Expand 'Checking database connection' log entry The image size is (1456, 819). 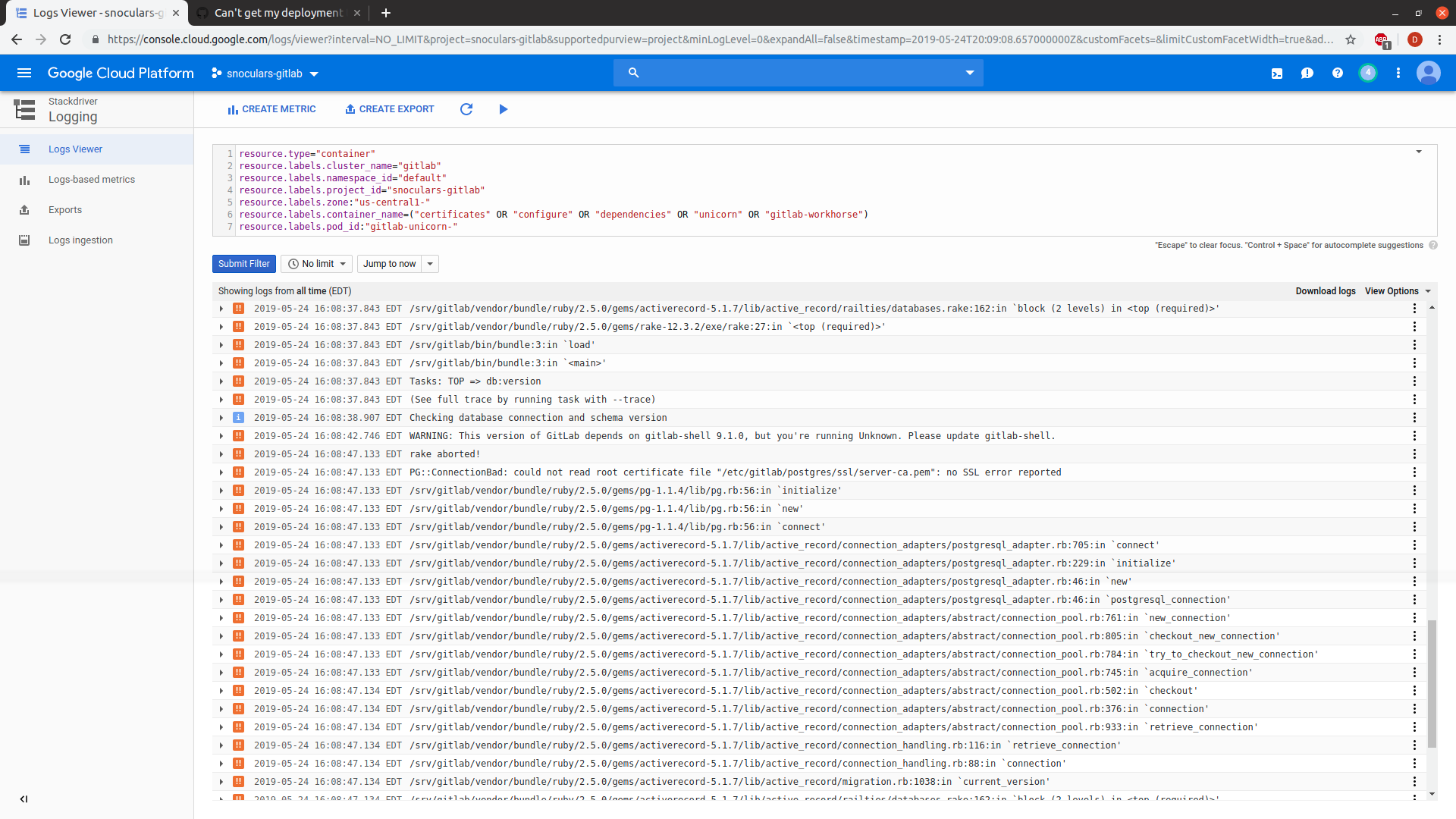221,418
